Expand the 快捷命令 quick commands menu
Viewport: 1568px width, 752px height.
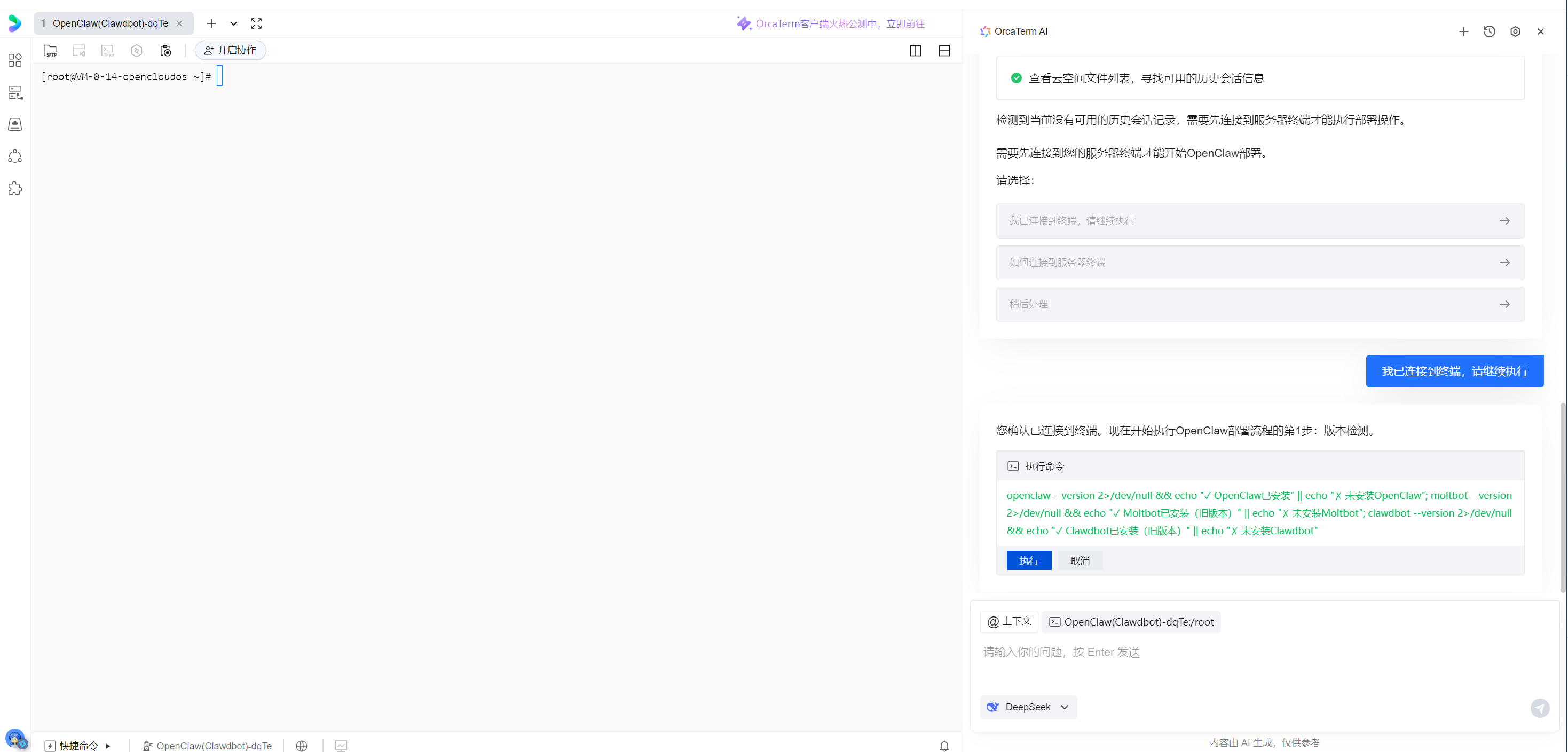78,746
